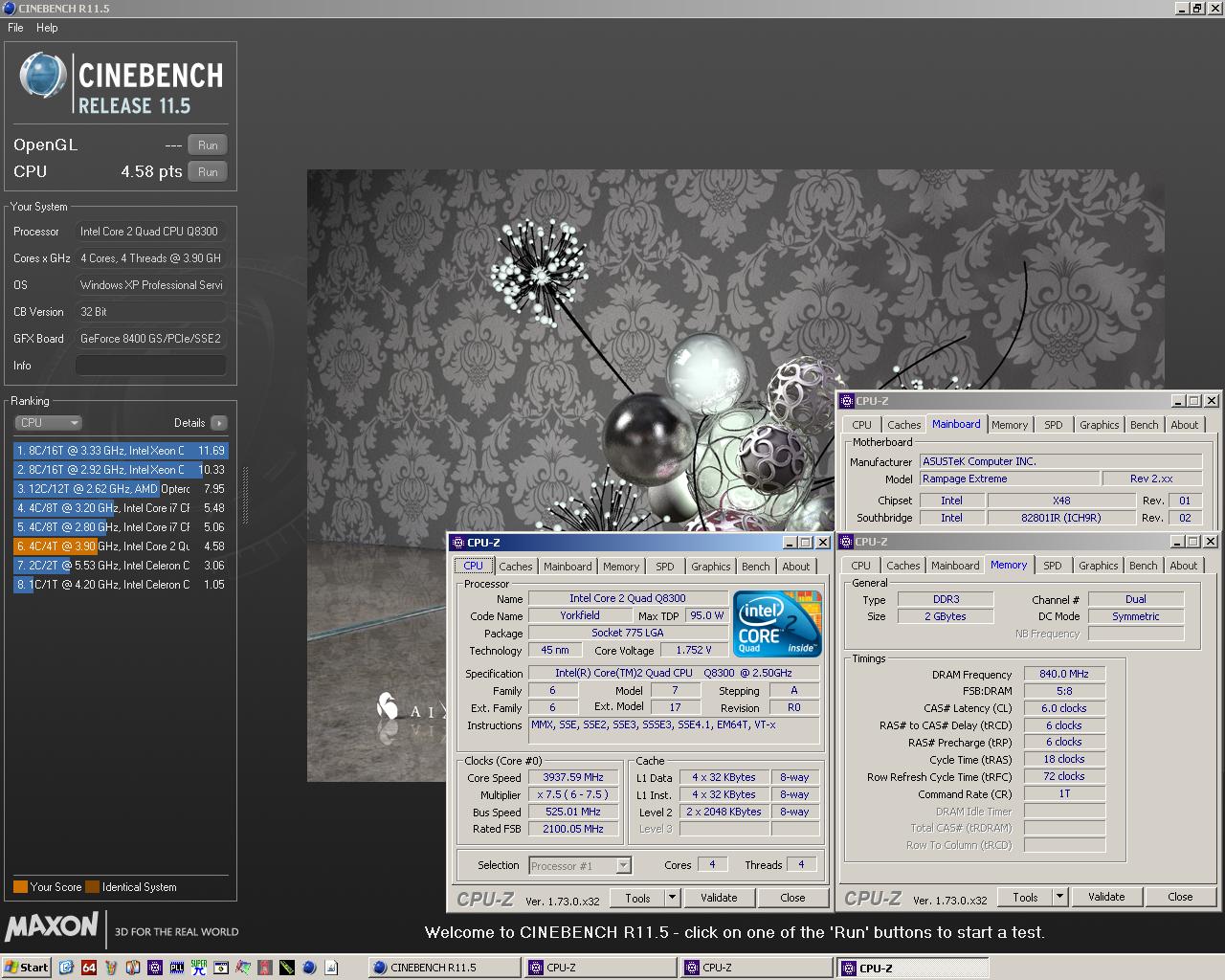Click the title icon of the CPU-Z Memory window
The height and width of the screenshot is (980, 1225).
click(847, 542)
